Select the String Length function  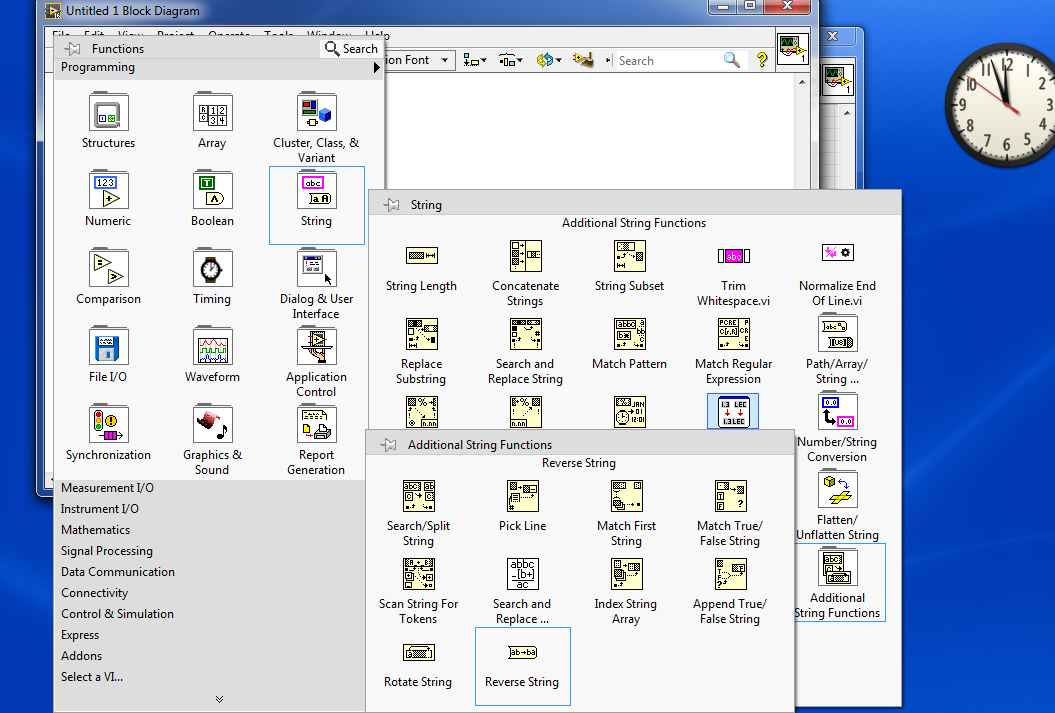coord(421,256)
